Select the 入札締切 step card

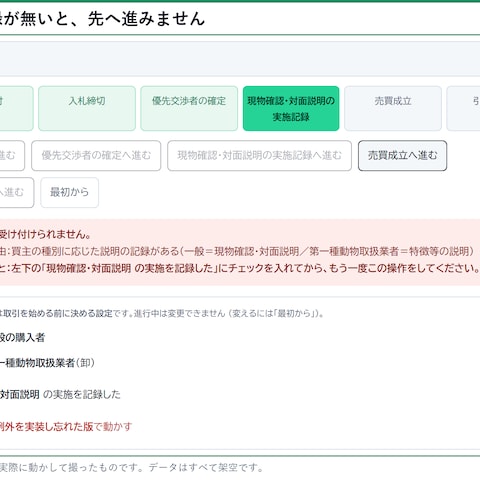(87, 108)
